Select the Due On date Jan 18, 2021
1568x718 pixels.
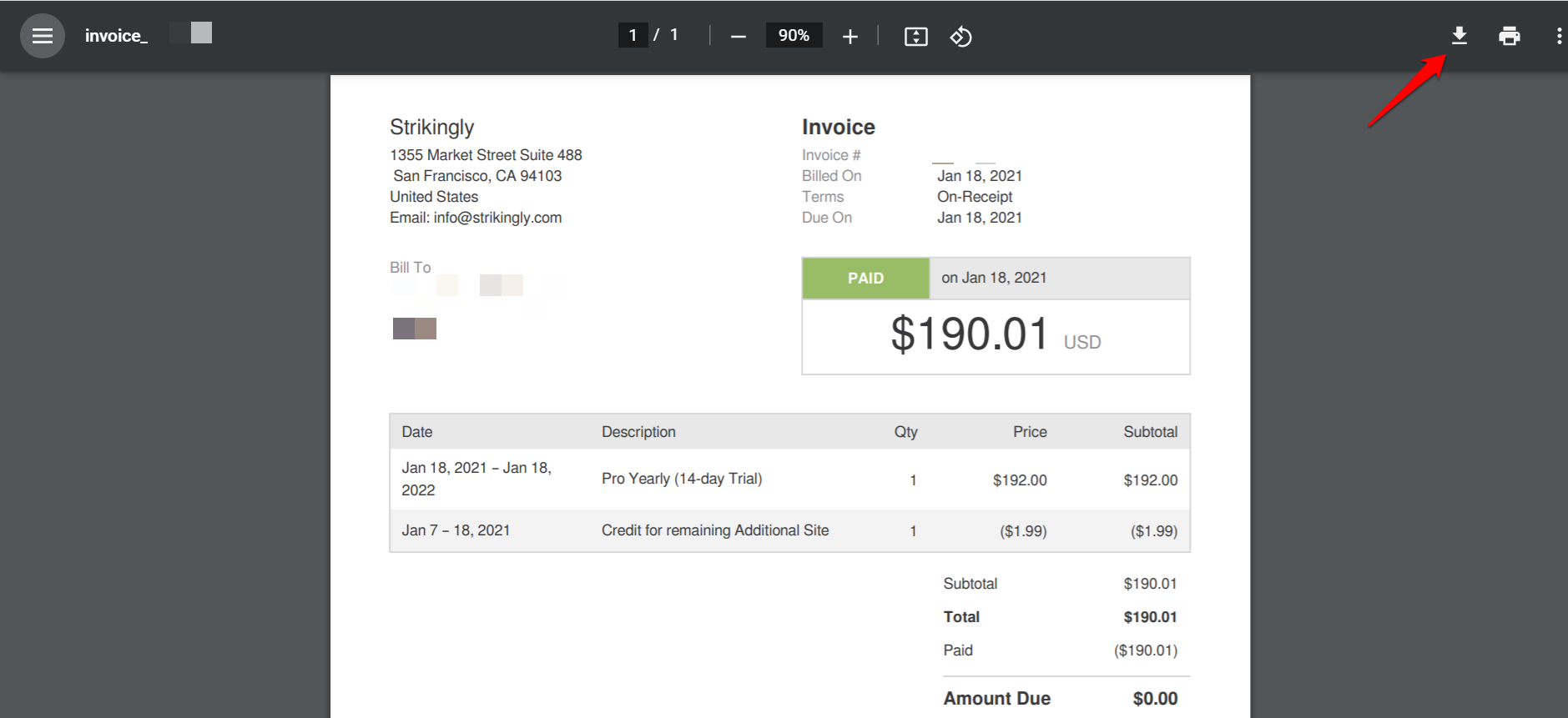click(x=980, y=218)
